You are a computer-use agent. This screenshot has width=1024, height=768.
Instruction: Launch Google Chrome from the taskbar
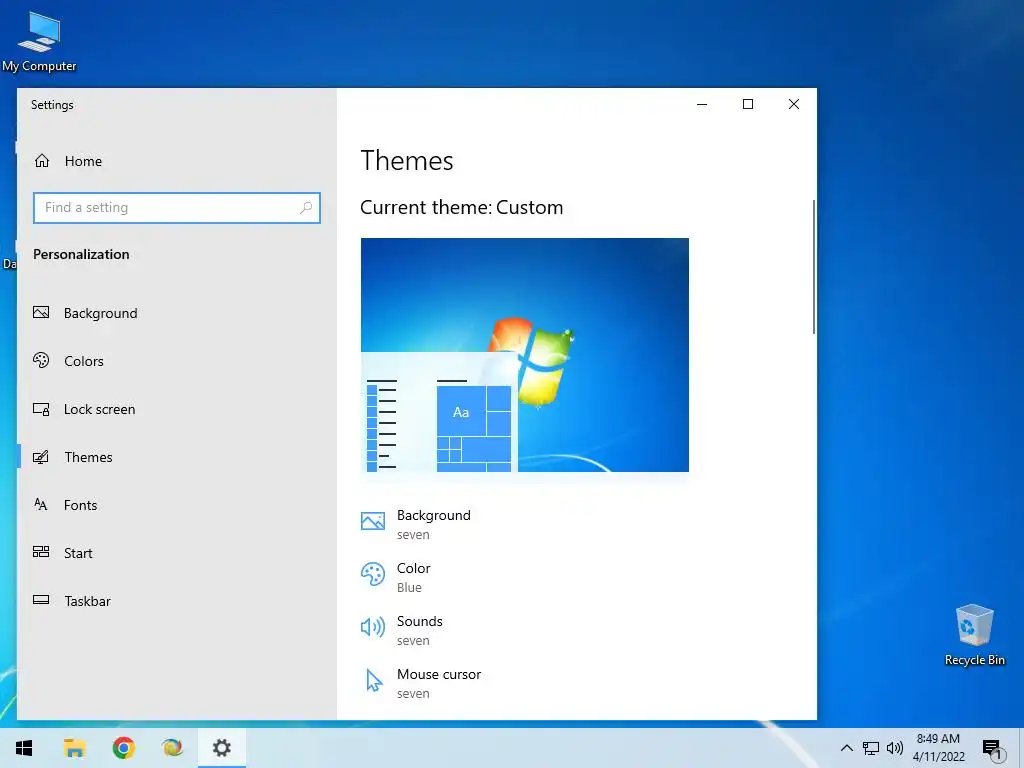(x=123, y=748)
